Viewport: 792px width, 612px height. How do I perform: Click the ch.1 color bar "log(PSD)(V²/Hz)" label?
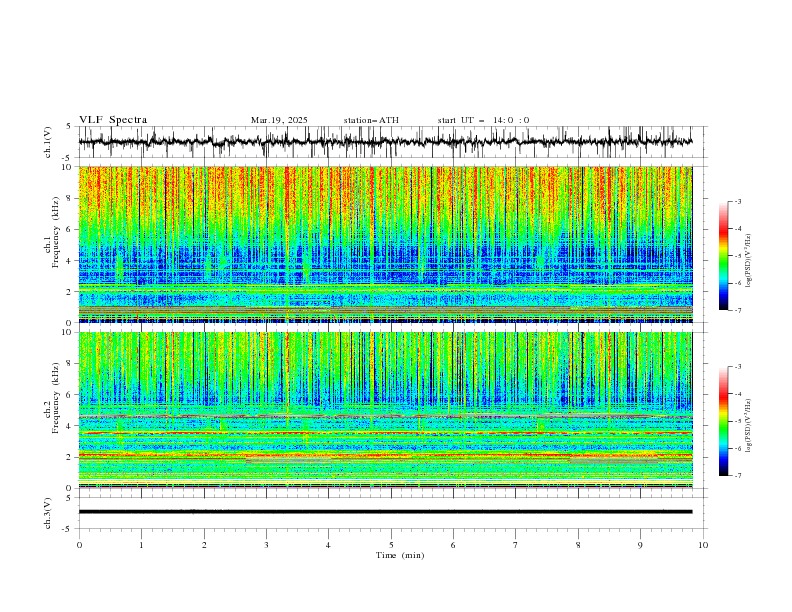748,261
